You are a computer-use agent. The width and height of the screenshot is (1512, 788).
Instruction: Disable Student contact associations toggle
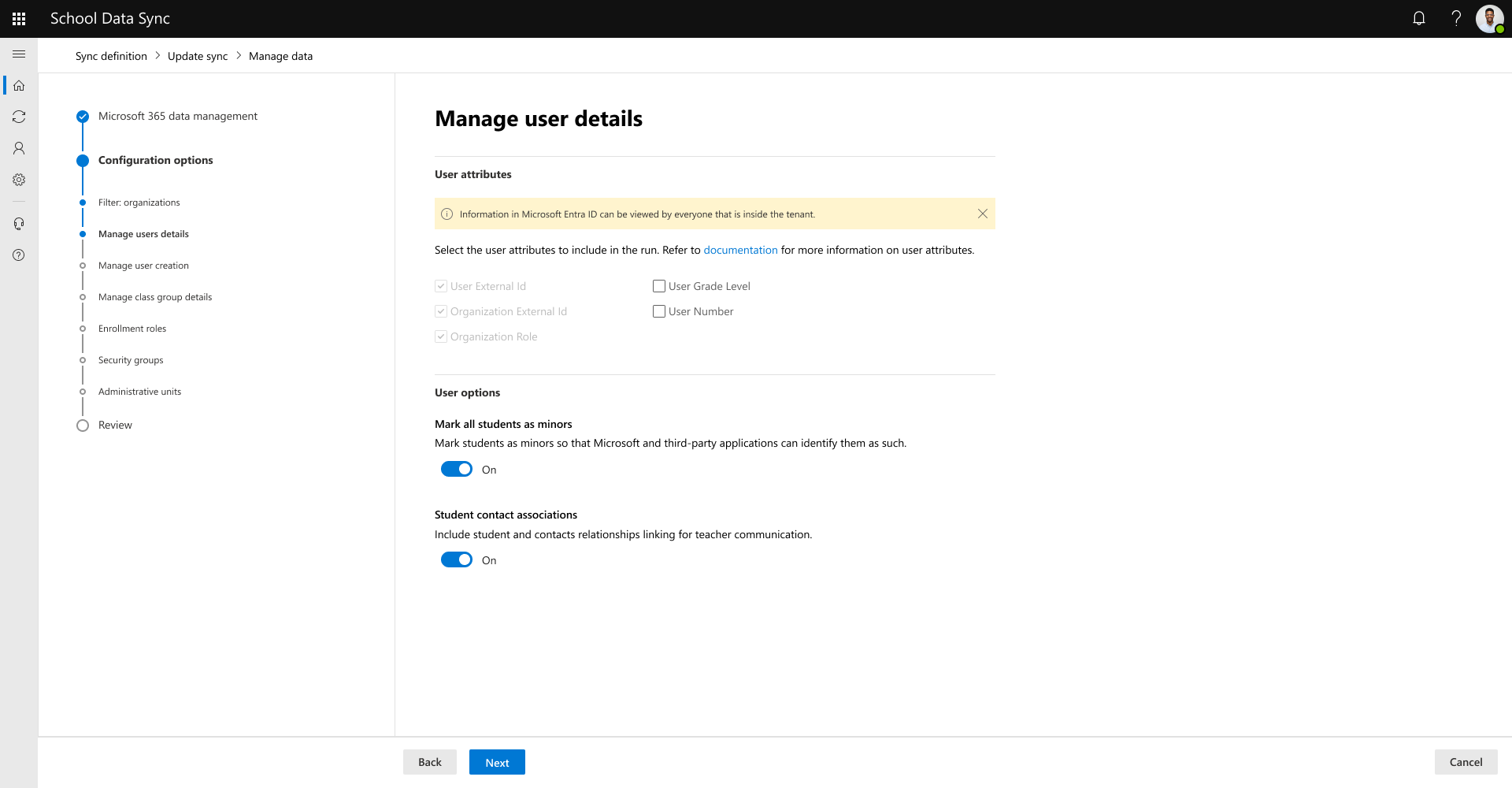(x=457, y=560)
